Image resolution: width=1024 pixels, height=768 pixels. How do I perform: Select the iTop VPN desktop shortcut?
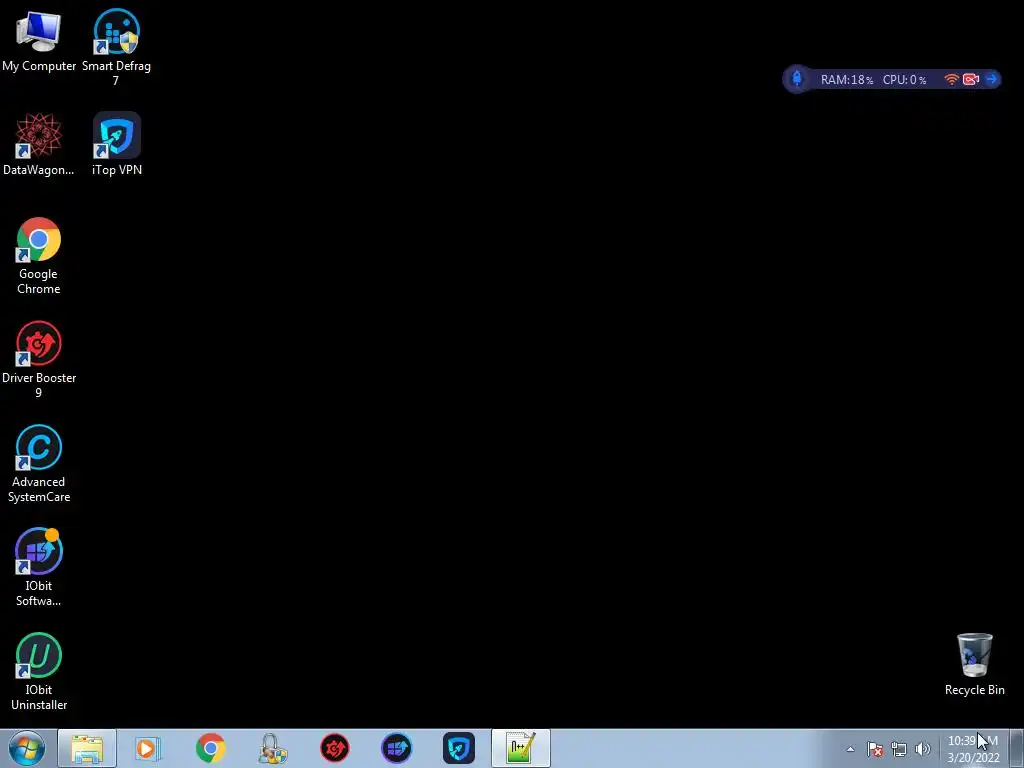click(117, 144)
